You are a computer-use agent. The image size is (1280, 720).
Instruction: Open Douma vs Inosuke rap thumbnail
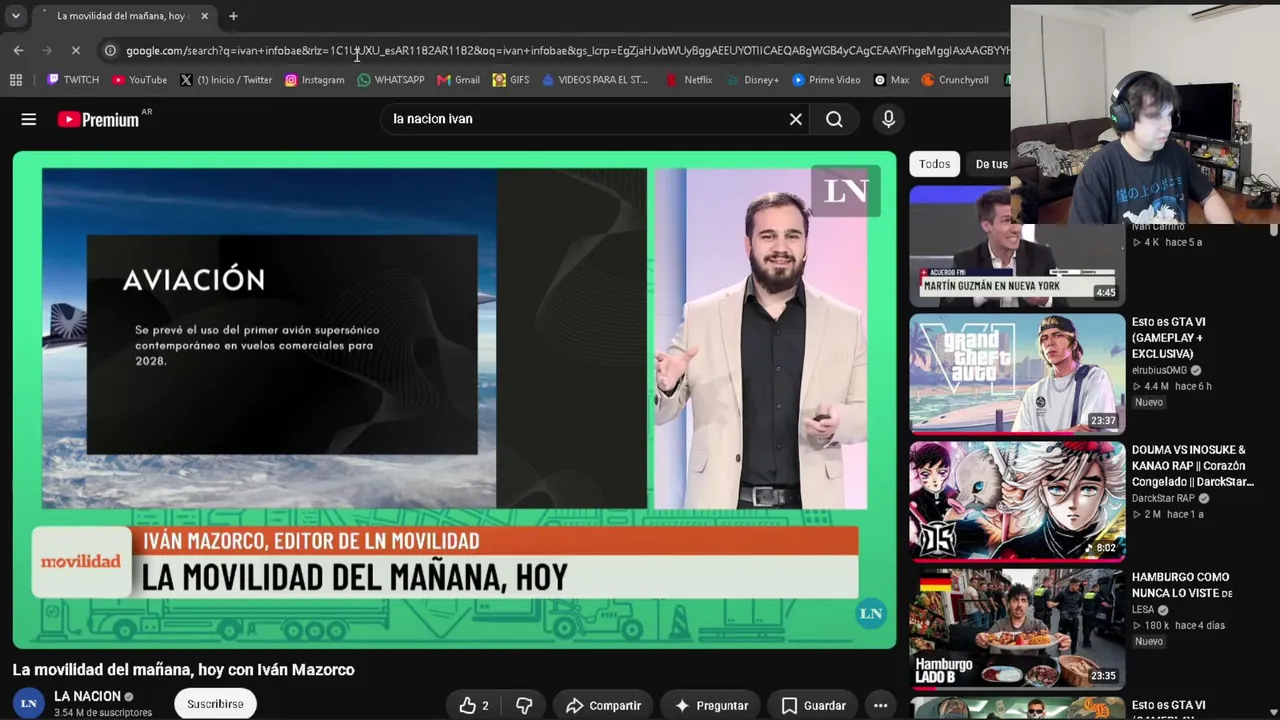(x=1017, y=501)
